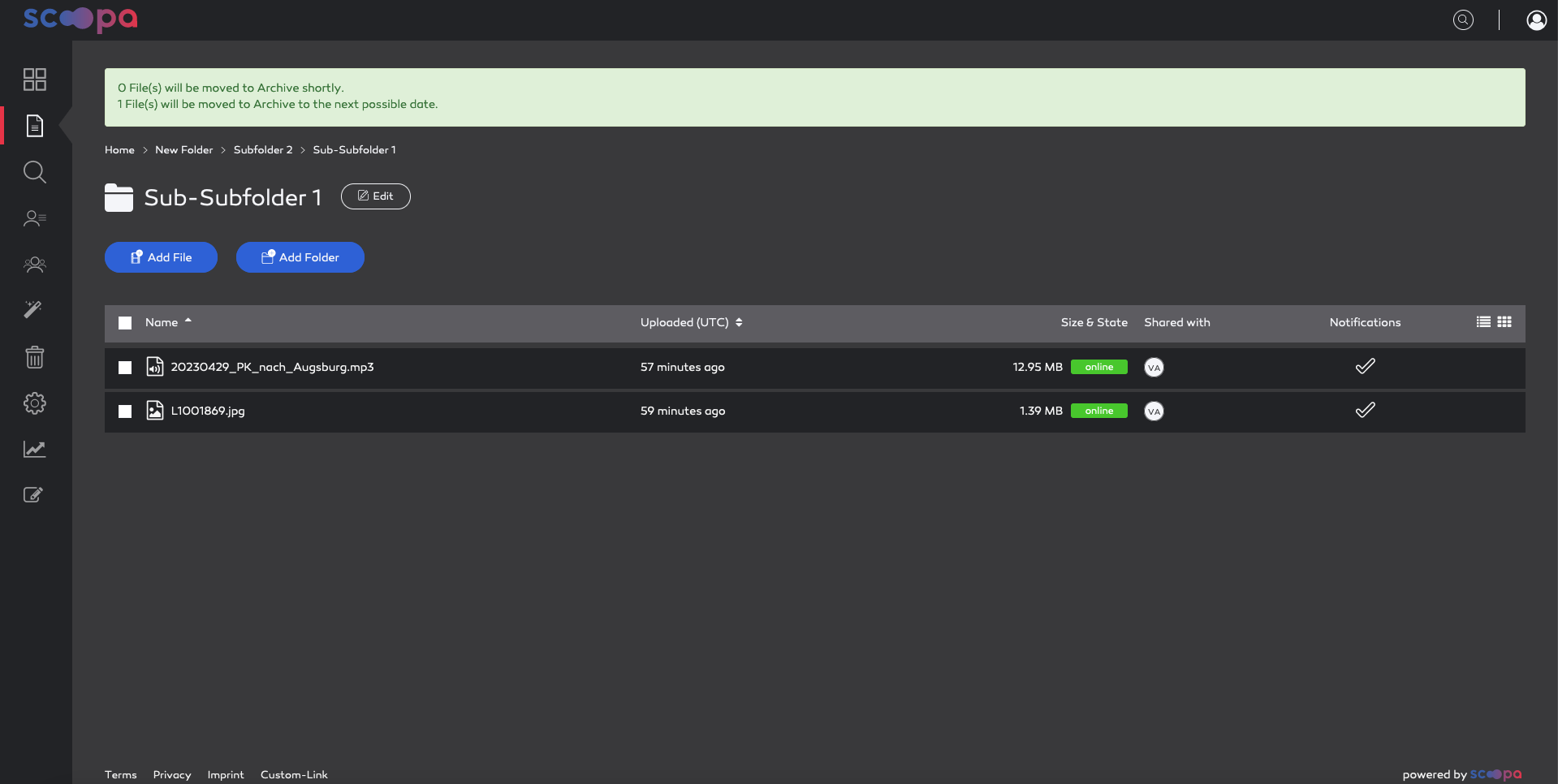1558x784 pixels.
Task: Open the settings gear in sidebar
Action: [x=35, y=403]
